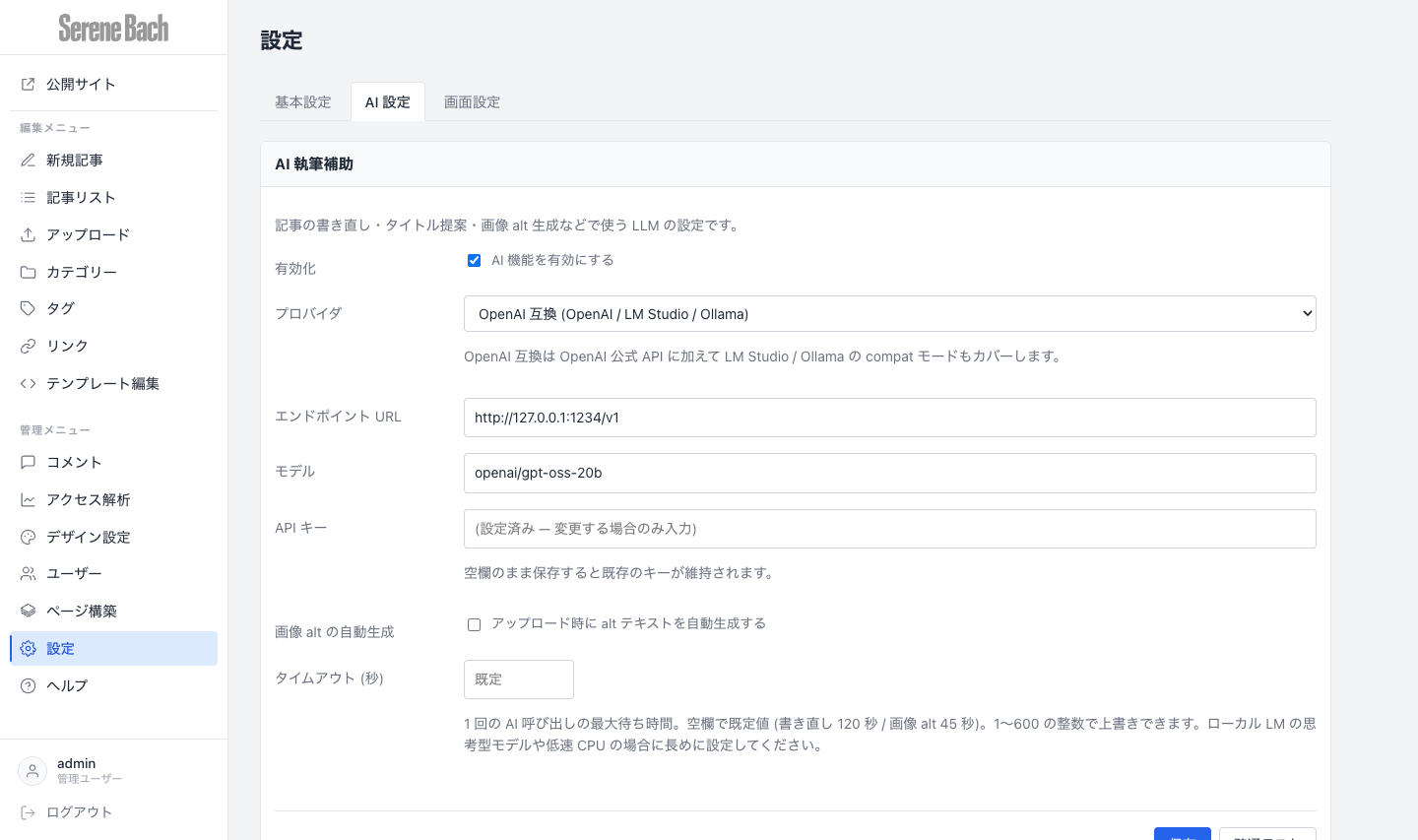The width and height of the screenshot is (1418, 840).
Task: Click the エンドポイント URL text field
Action: point(889,418)
